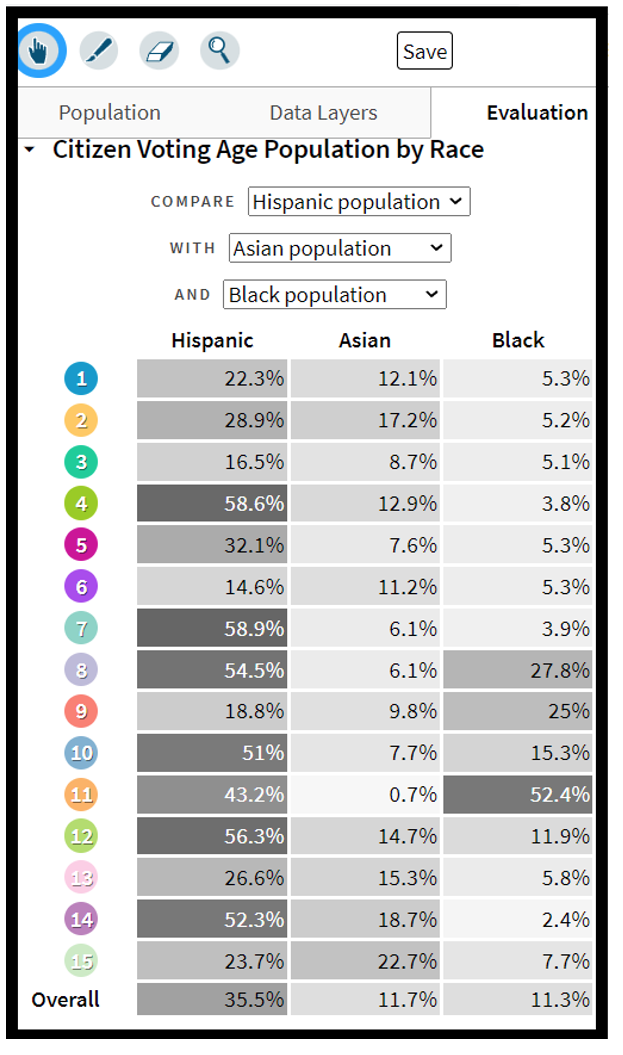The width and height of the screenshot is (623, 1055).
Task: Click the Save button
Action: pos(424,51)
